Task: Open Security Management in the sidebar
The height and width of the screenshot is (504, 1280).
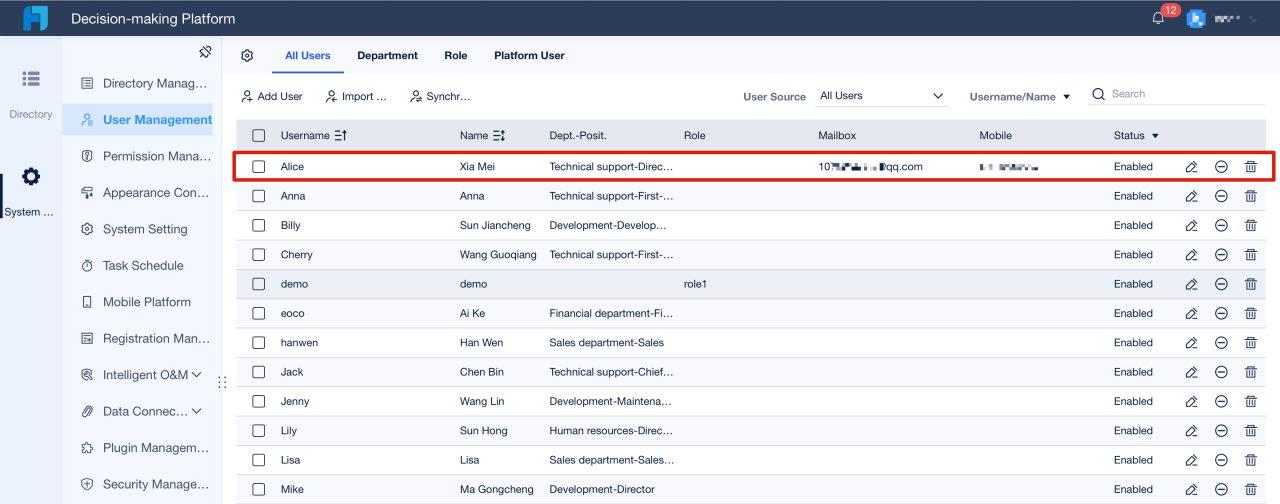Action: tap(138, 484)
